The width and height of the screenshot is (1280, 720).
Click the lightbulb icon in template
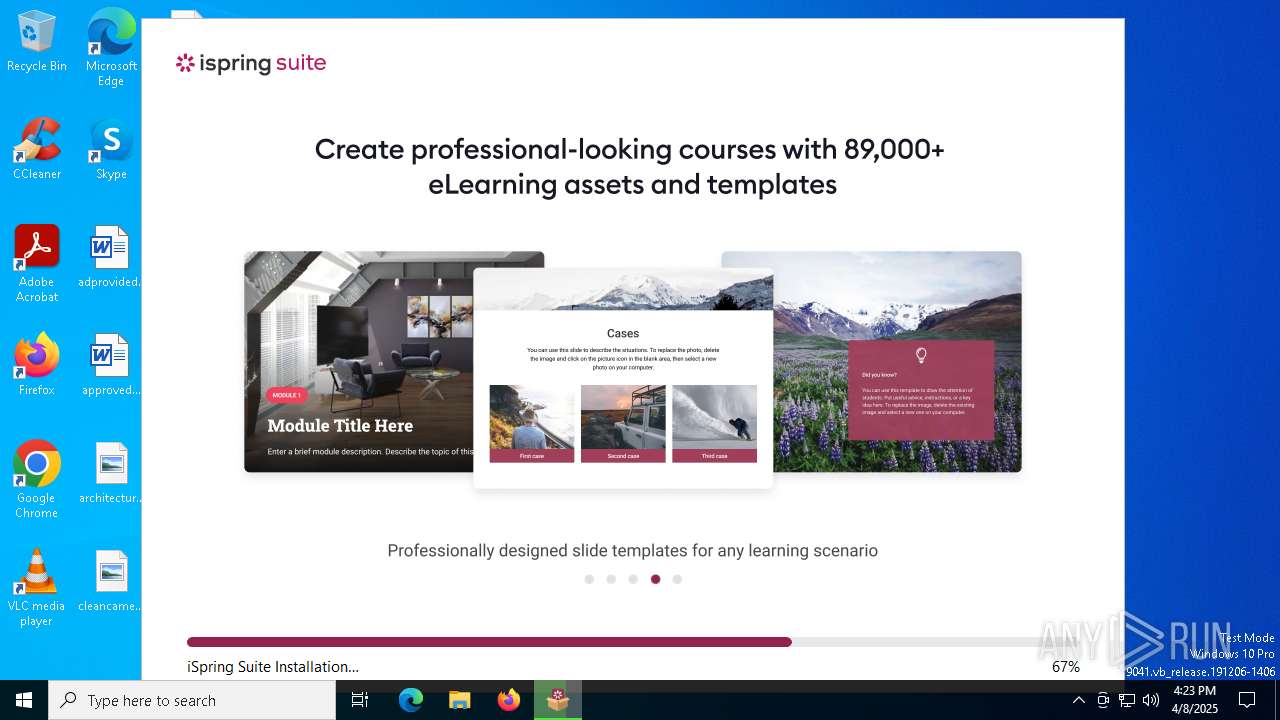(921, 355)
